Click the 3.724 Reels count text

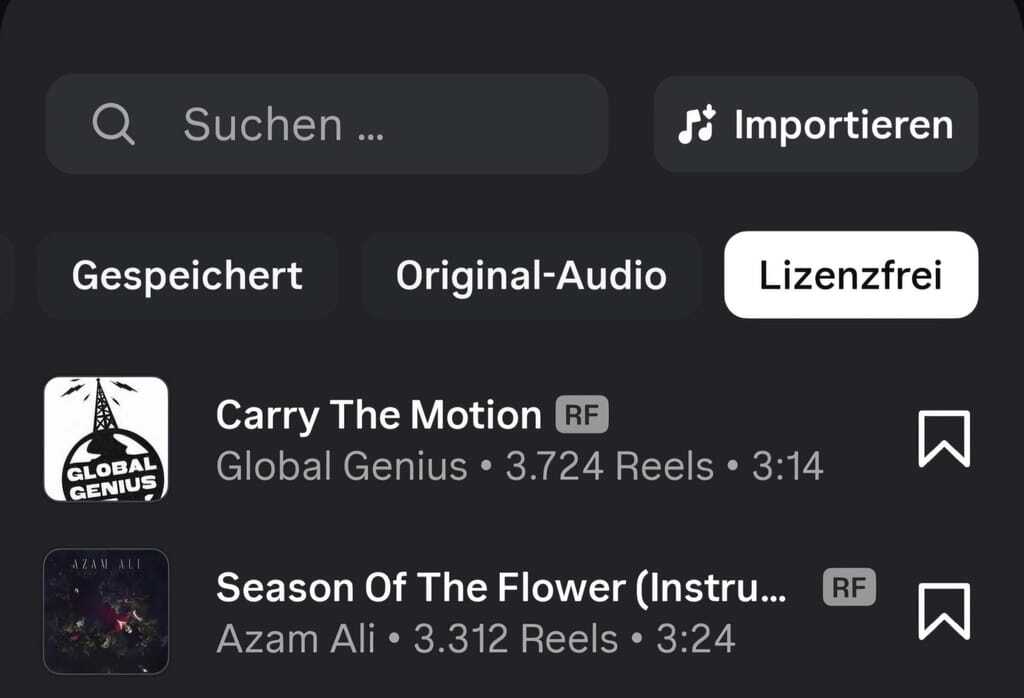pyautogui.click(x=610, y=466)
